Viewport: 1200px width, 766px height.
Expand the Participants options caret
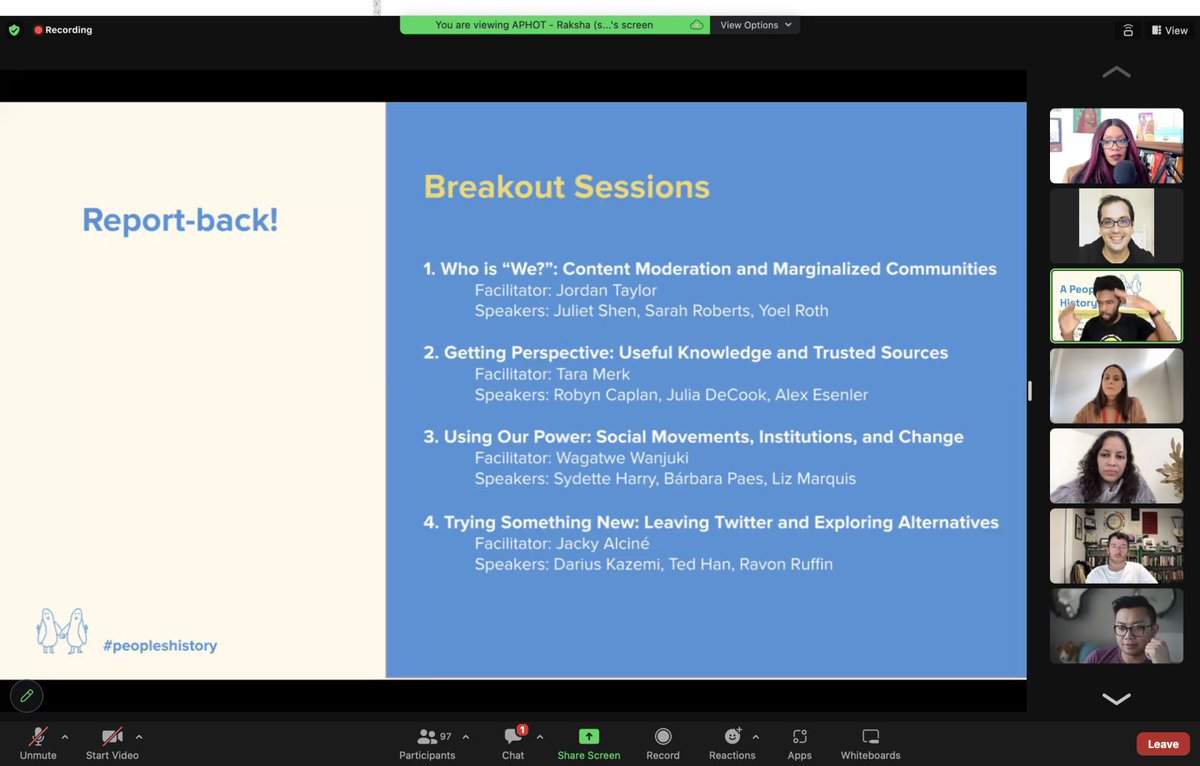point(466,737)
